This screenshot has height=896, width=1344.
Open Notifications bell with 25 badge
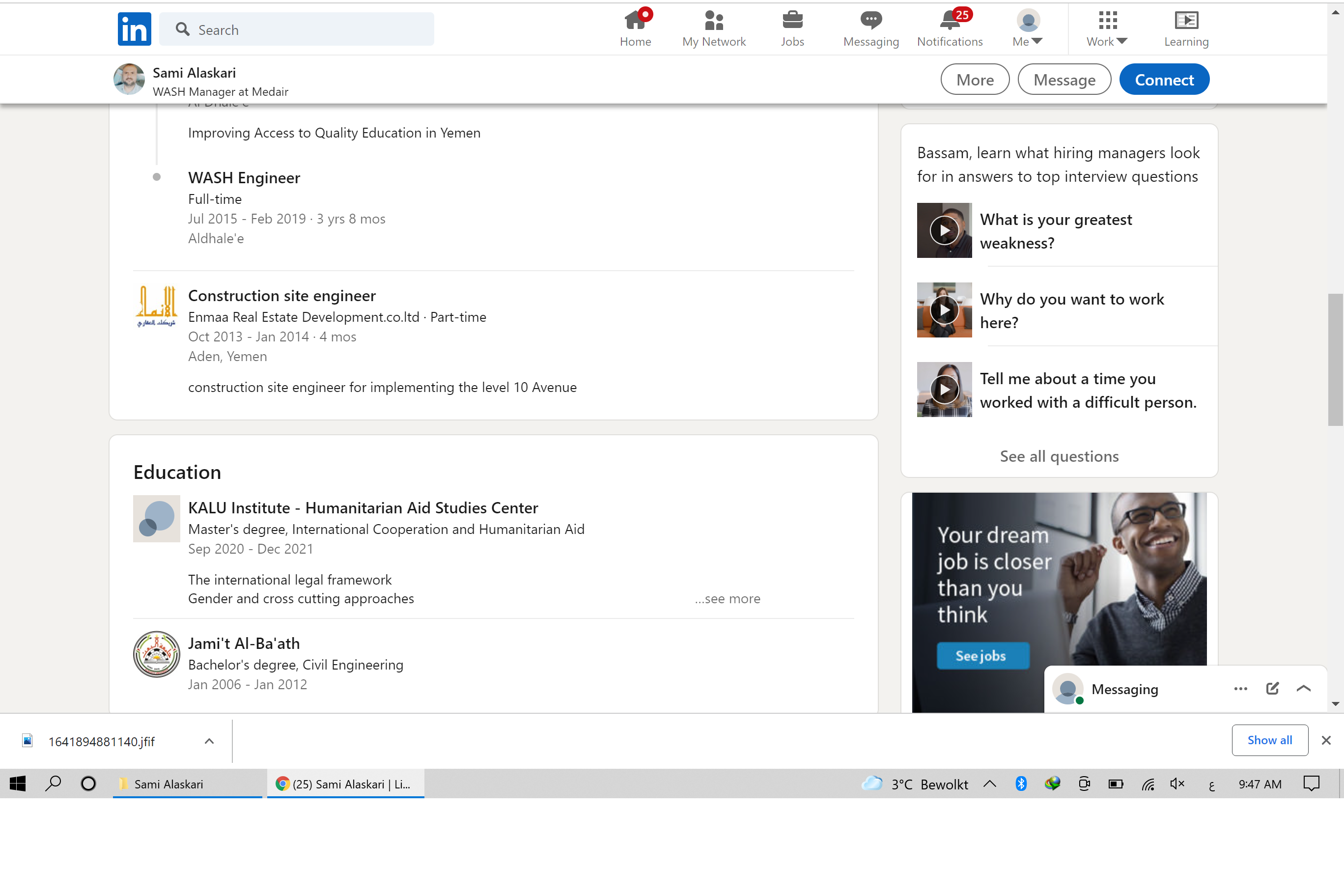[x=949, y=22]
